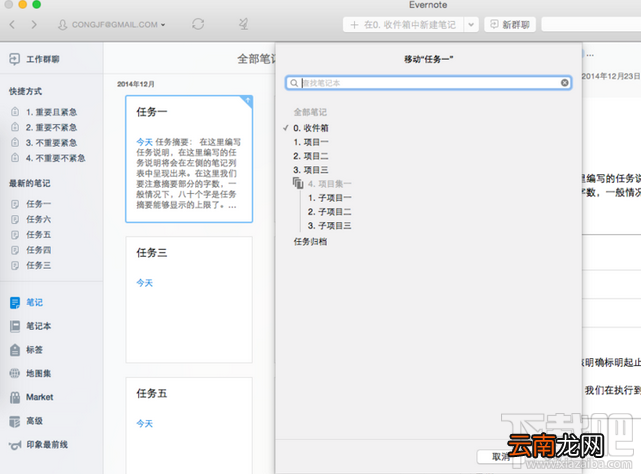Open recent note 任务五 in sidebar

[31, 234]
